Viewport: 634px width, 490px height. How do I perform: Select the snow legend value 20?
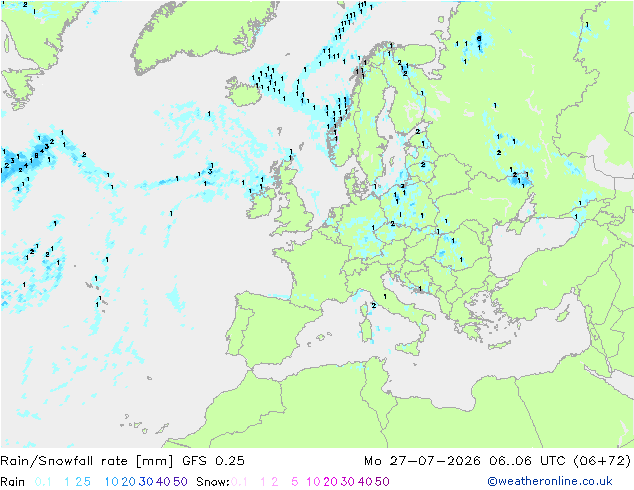[x=330, y=482]
